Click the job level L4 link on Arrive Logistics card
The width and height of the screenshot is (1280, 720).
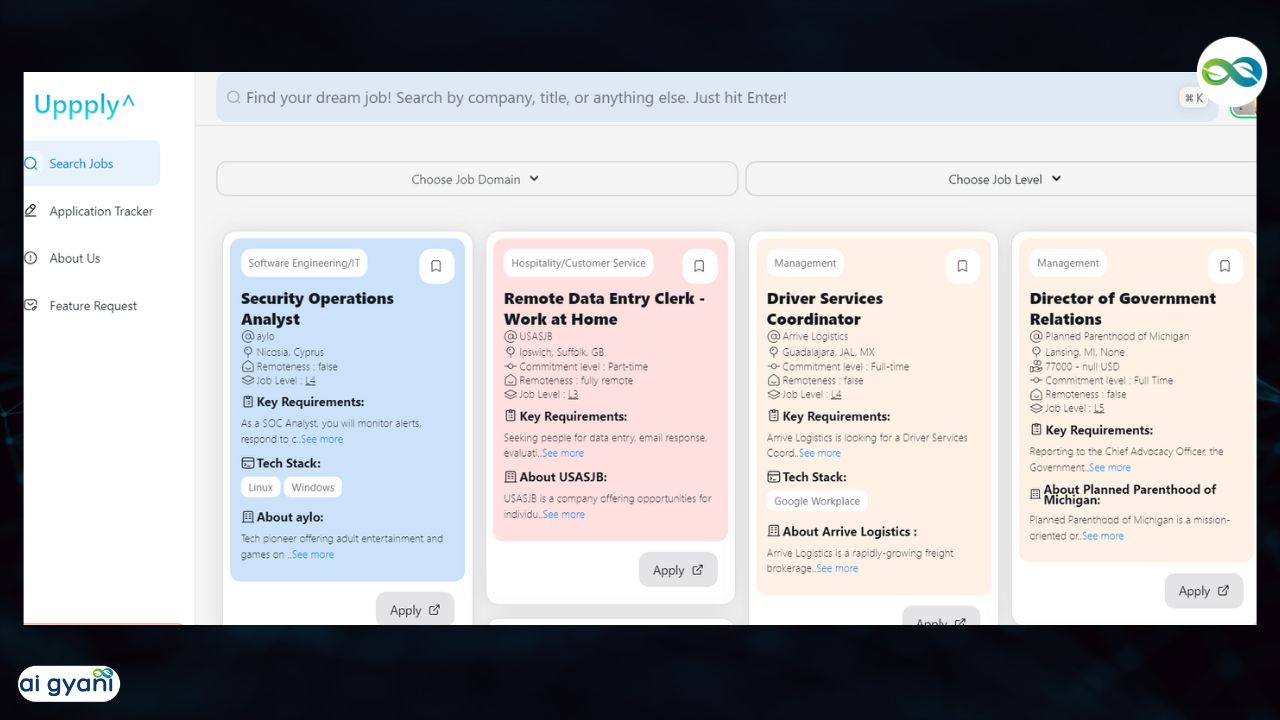pos(836,394)
